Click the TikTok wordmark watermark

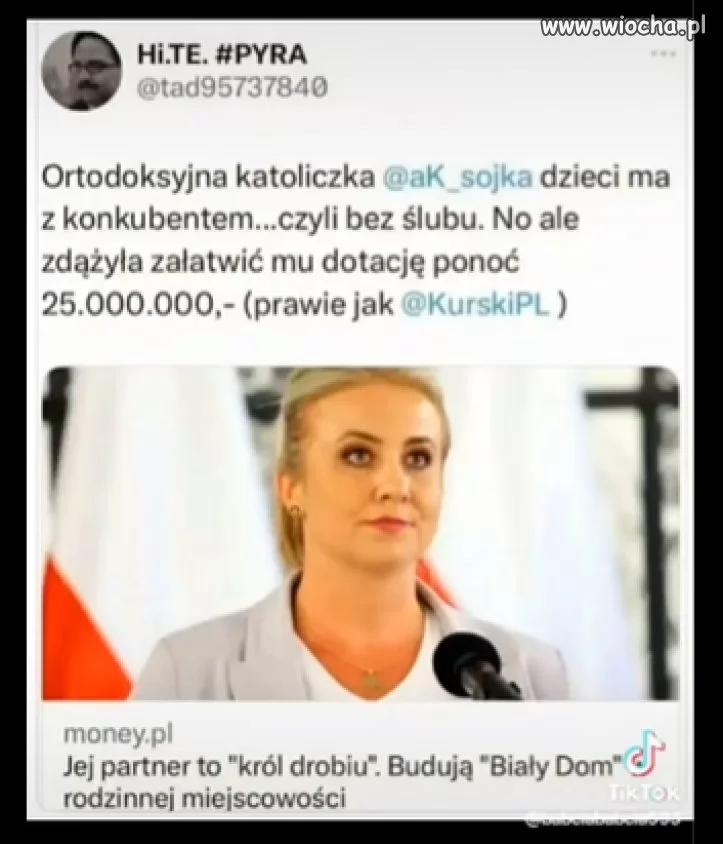click(645, 792)
